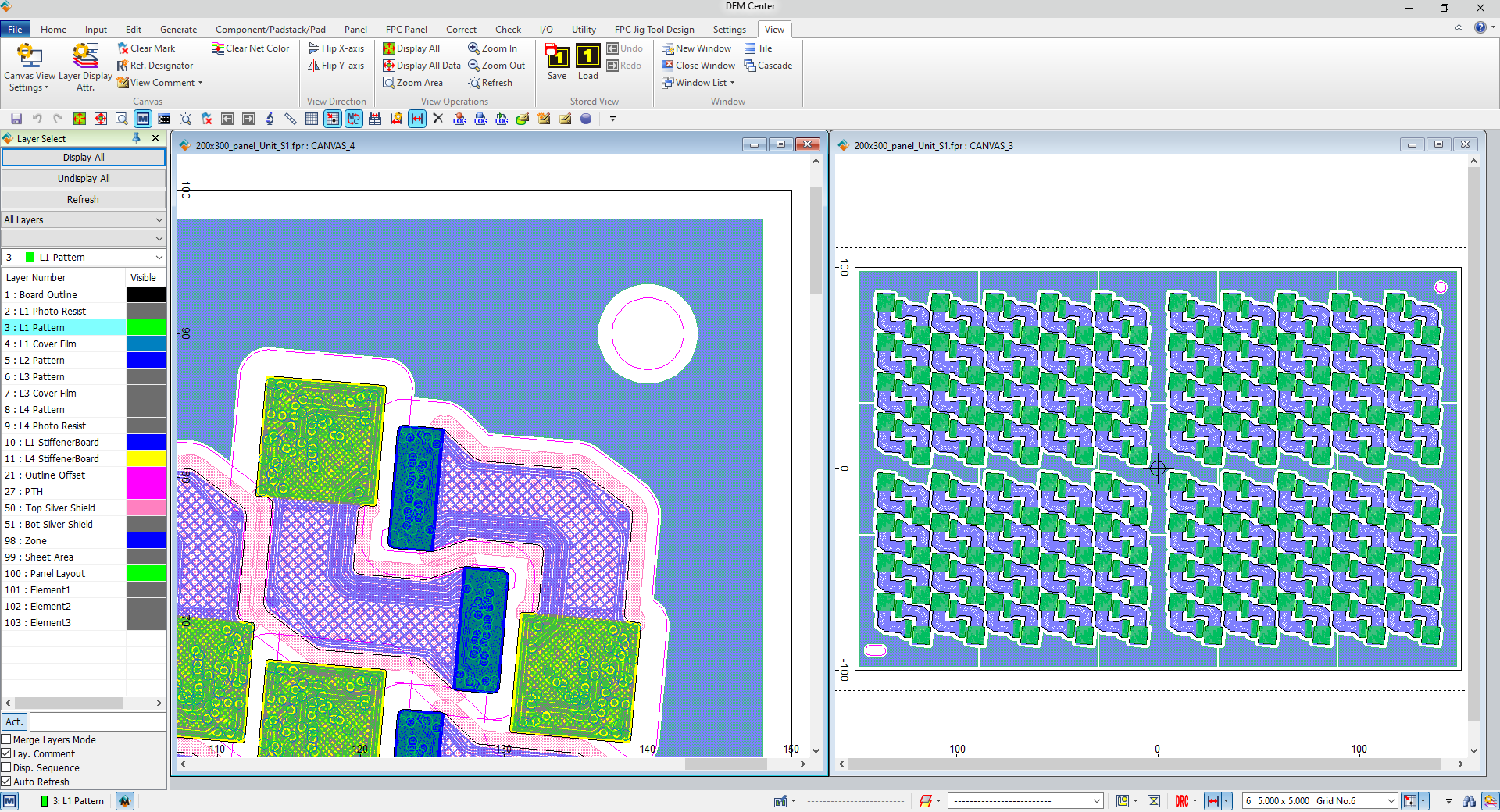Load the stored view

tap(588, 62)
